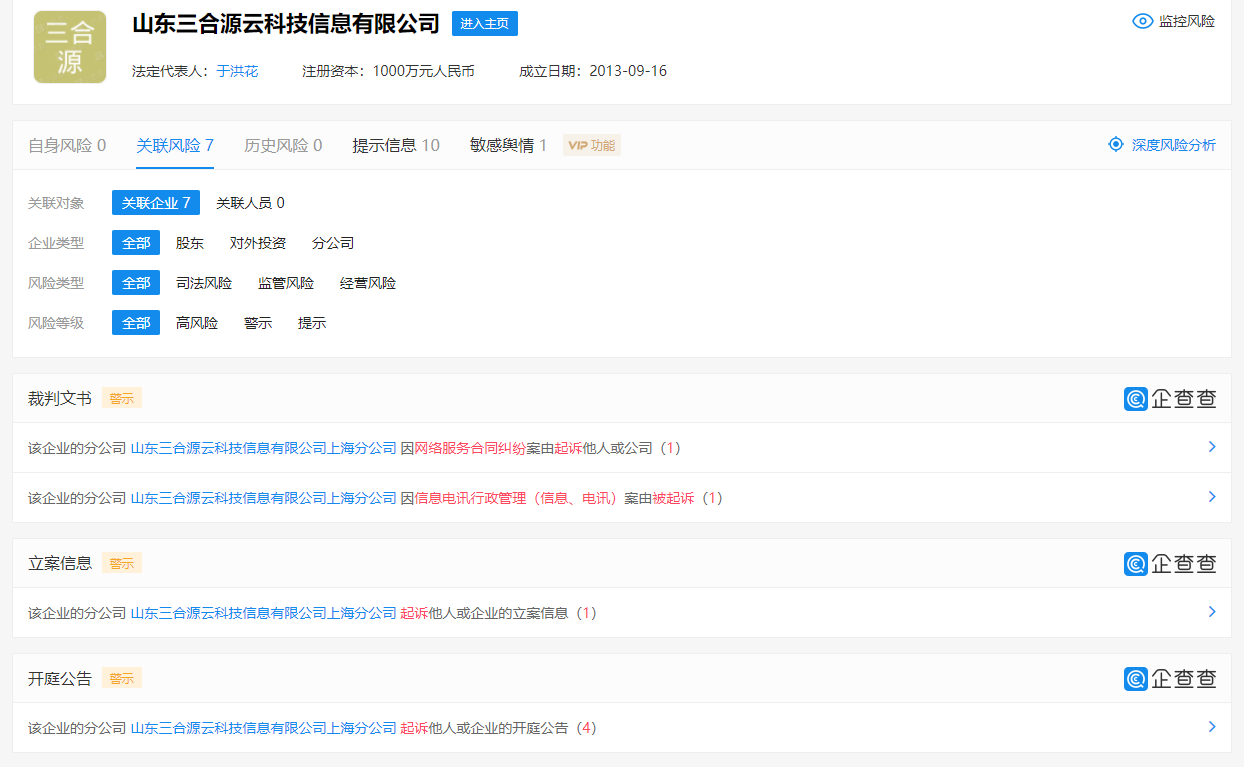Filter enterprise type by 股东
Image resolution: width=1244 pixels, height=767 pixels.
(x=190, y=243)
